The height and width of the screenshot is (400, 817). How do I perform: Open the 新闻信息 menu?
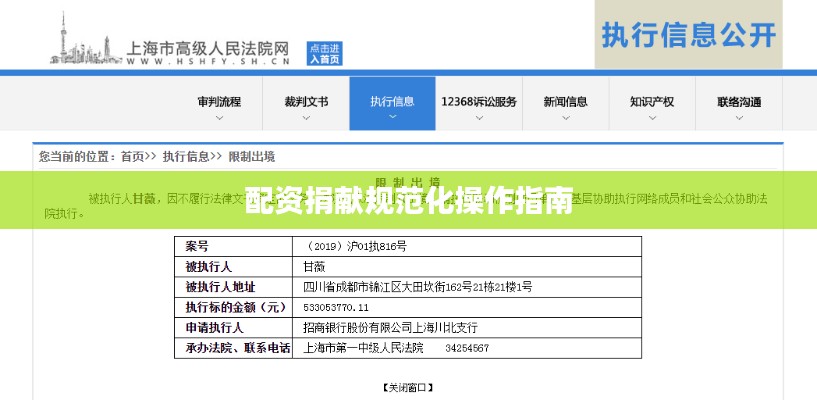(565, 104)
